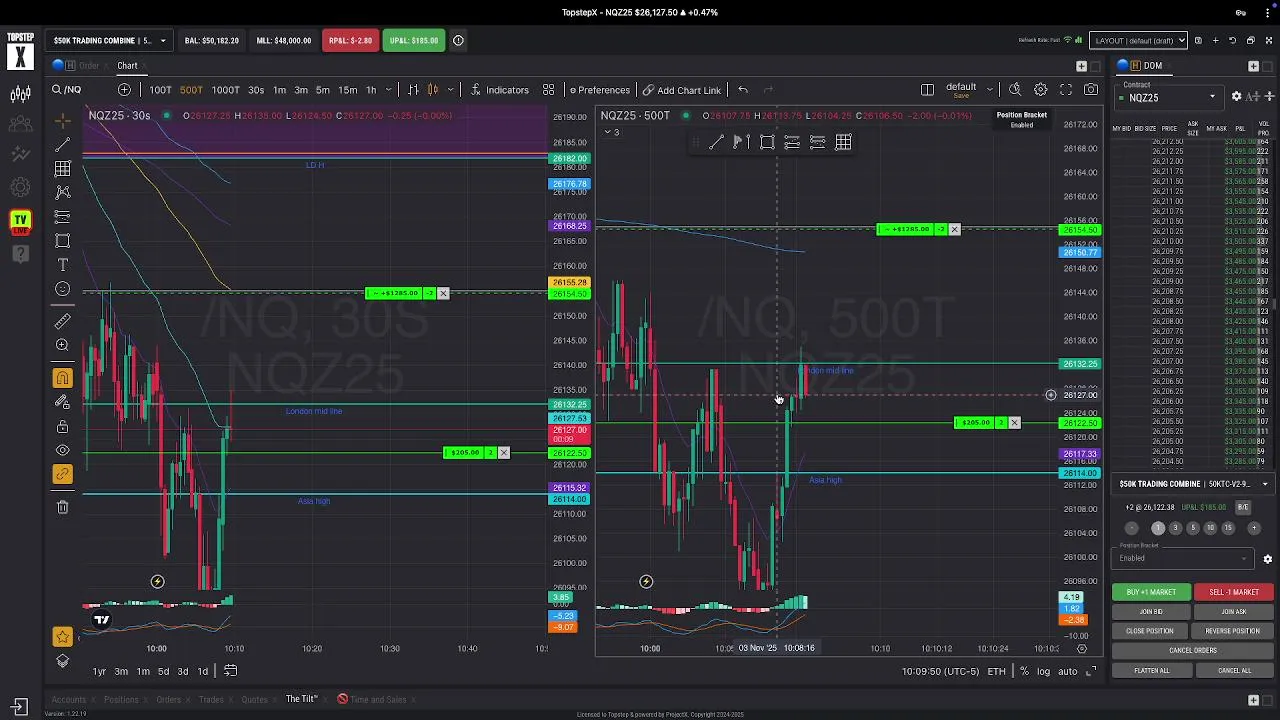Increase quantity with the plus button
1280x720 pixels.
pyautogui.click(x=1254, y=528)
